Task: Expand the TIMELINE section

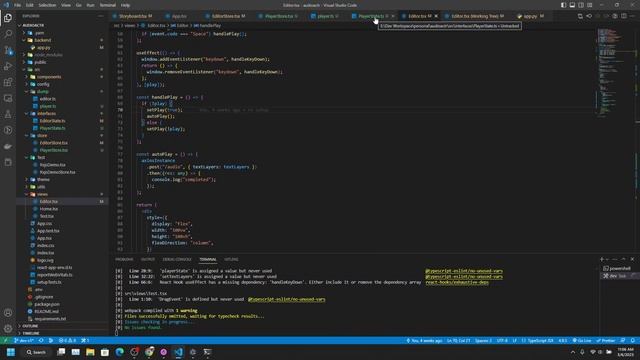Action: click(62, 333)
